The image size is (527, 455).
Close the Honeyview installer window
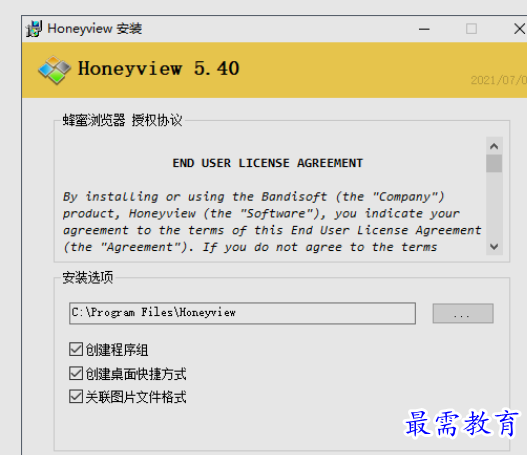point(520,29)
